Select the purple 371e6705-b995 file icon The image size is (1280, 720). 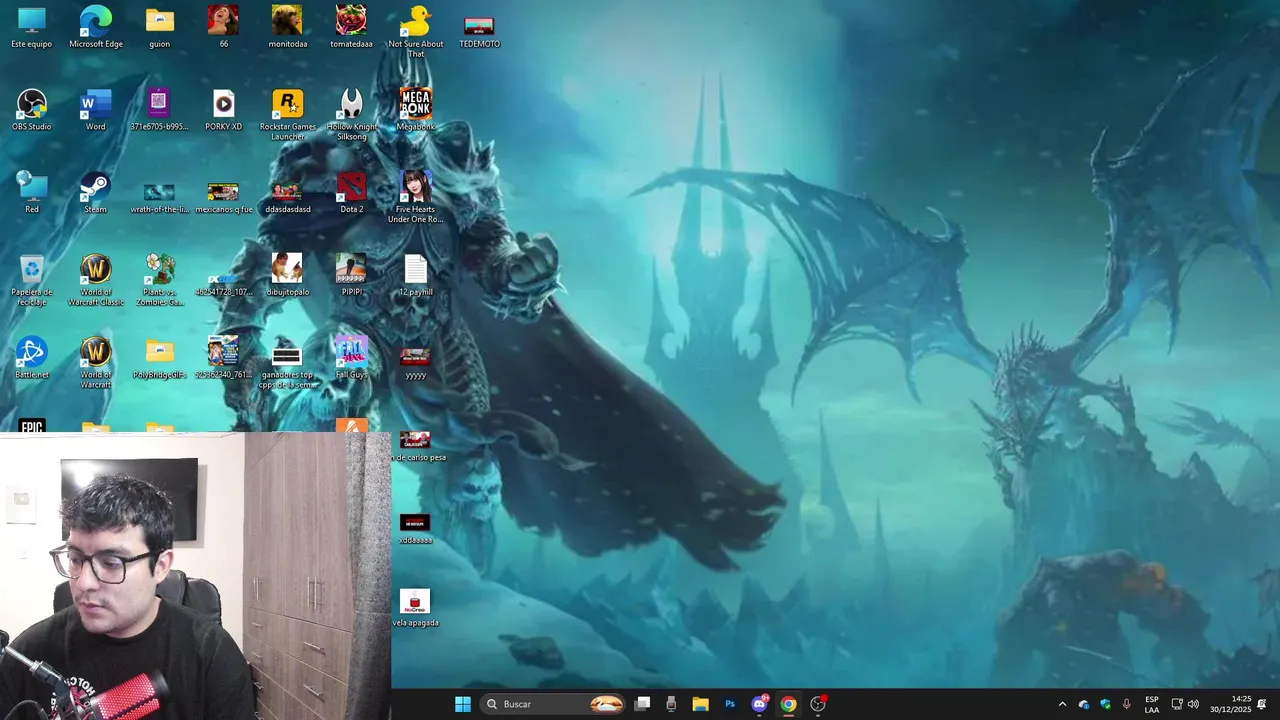(x=159, y=110)
